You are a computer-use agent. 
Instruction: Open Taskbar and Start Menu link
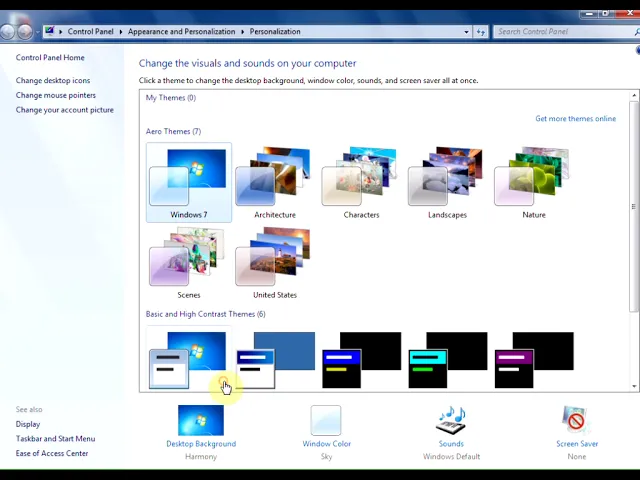coord(56,439)
